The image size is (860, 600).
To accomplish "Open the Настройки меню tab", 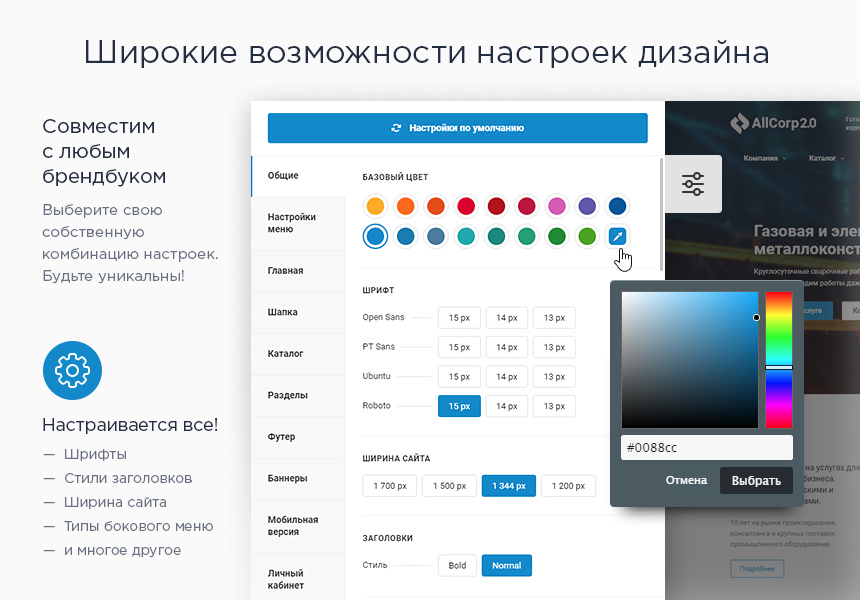I will coord(292,223).
